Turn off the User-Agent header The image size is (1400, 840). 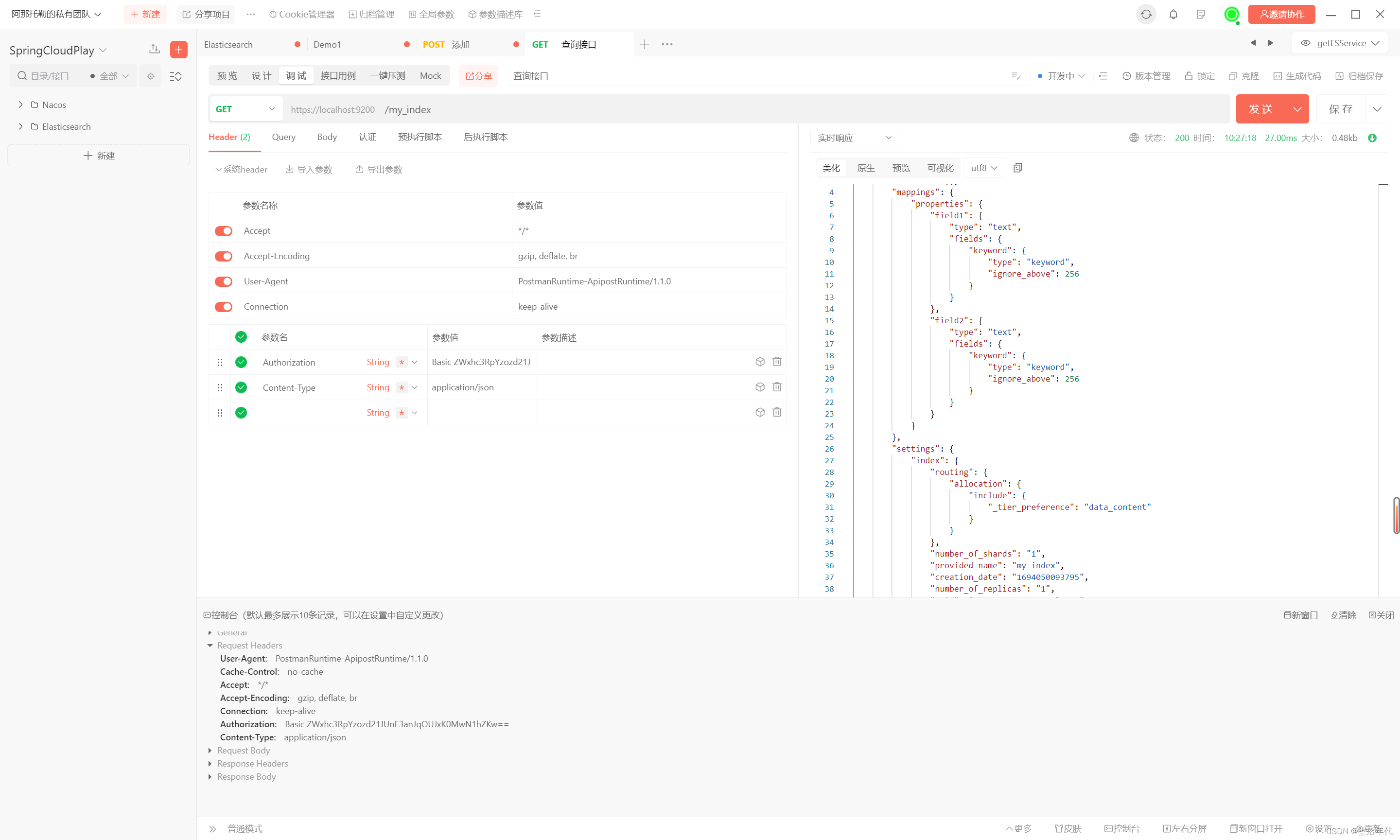[x=223, y=281]
